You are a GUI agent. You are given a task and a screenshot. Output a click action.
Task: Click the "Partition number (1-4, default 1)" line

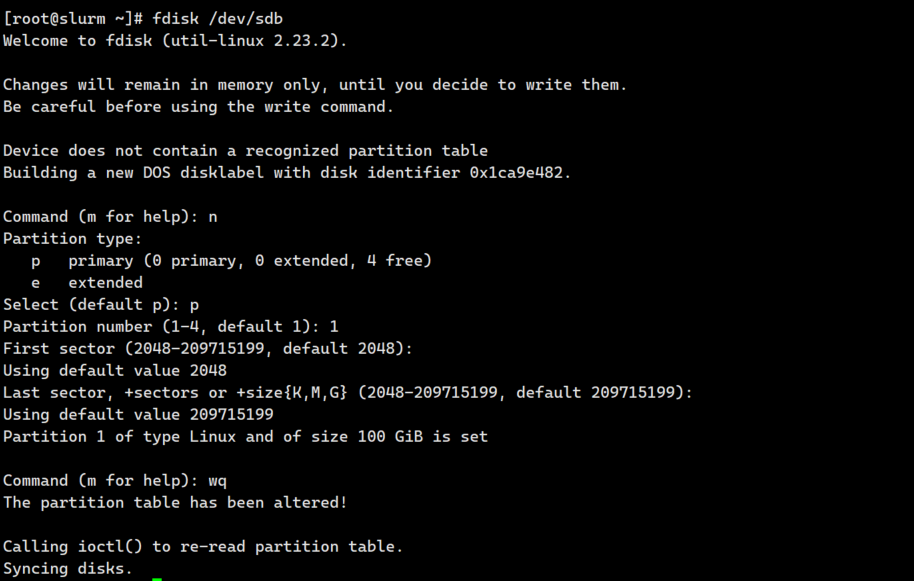170,327
